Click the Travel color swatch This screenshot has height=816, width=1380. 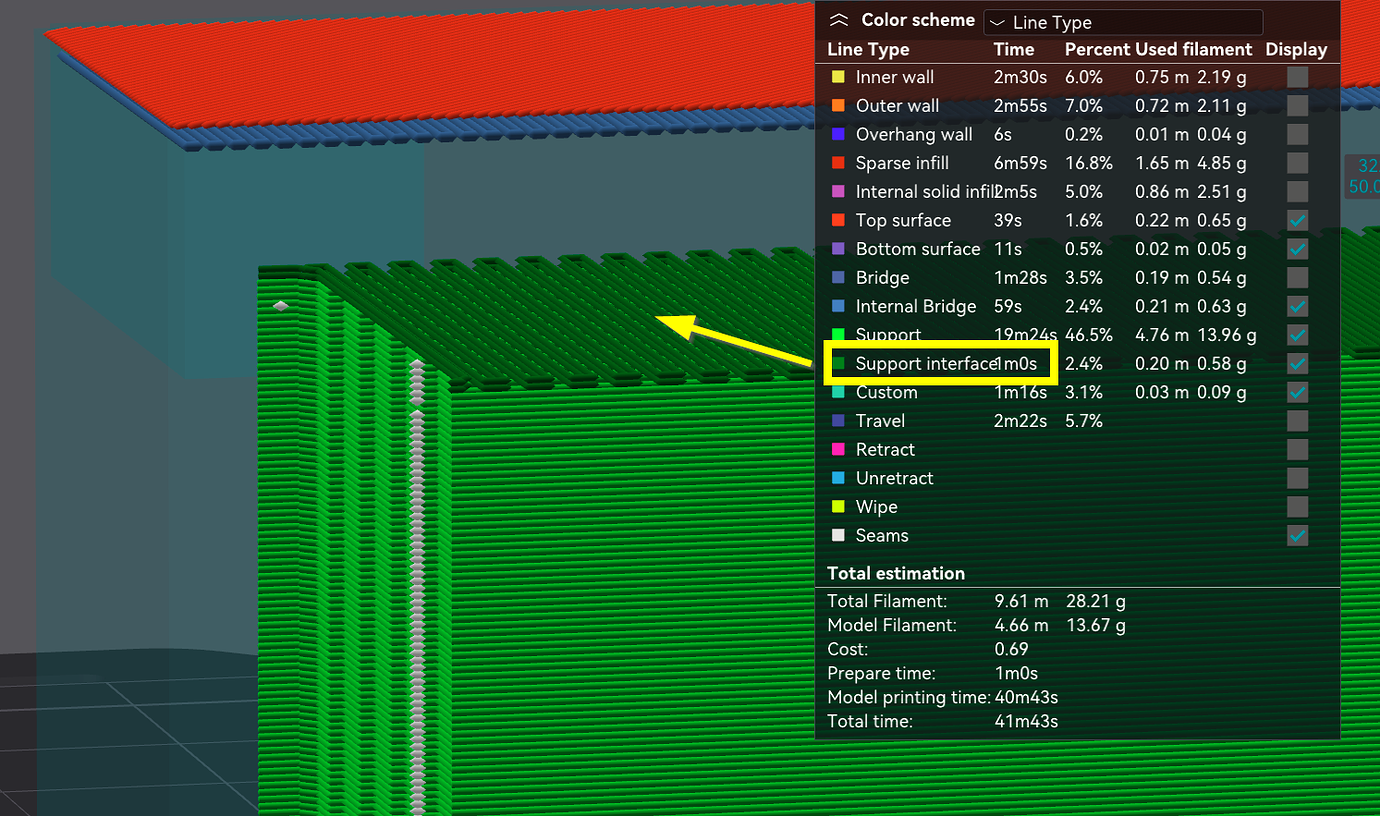[838, 421]
